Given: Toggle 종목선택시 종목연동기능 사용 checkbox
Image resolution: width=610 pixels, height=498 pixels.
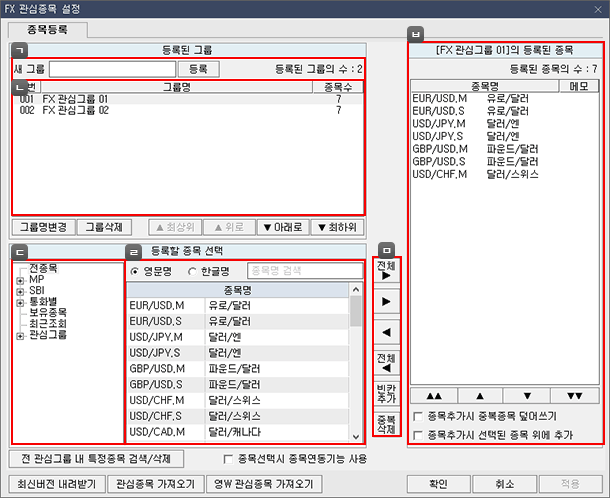Looking at the screenshot, I should click(228, 459).
